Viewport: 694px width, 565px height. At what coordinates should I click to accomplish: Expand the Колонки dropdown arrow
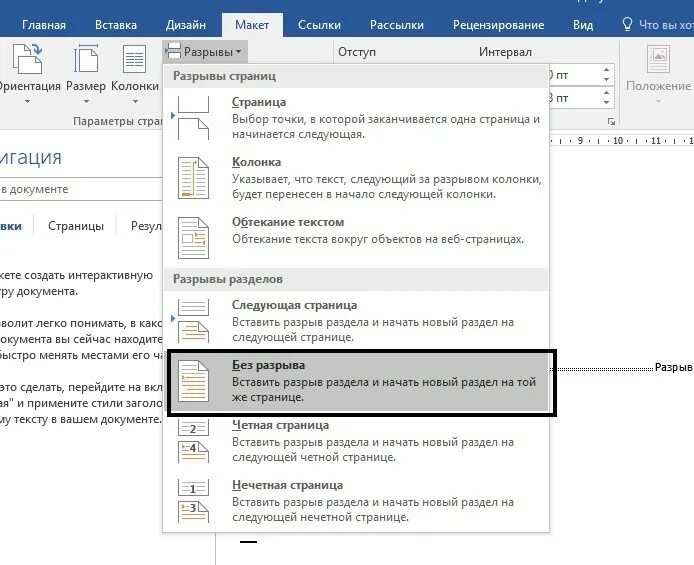pos(135,102)
